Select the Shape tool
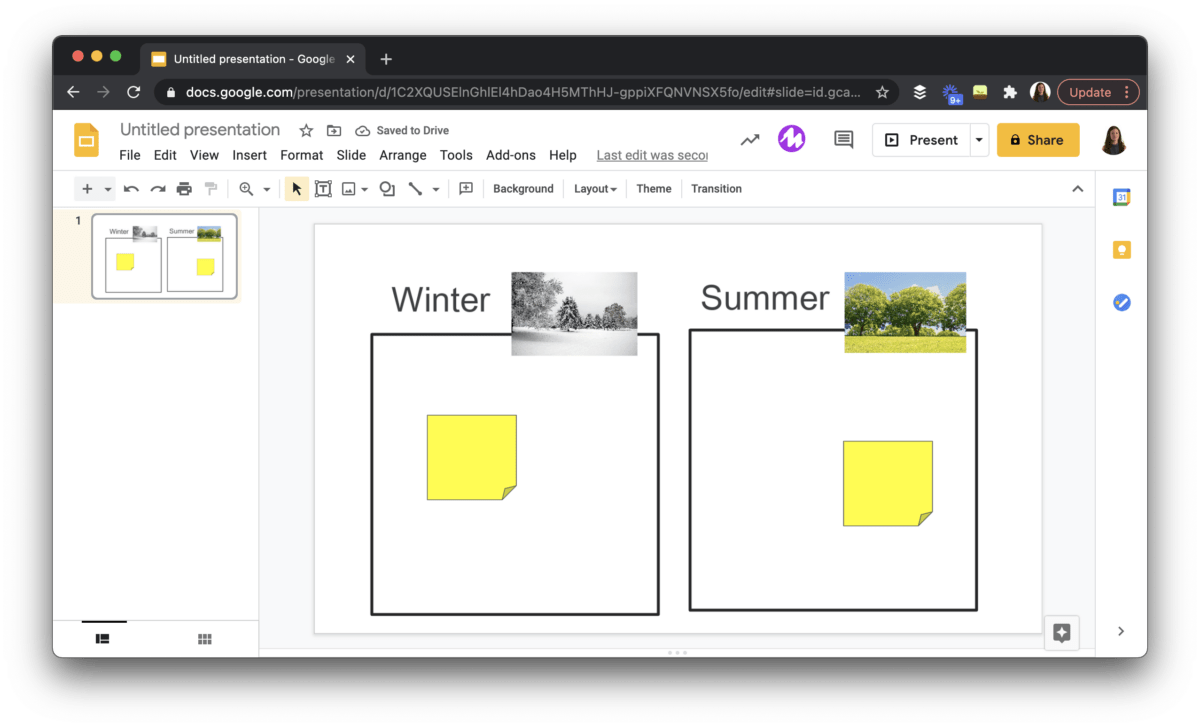 click(x=387, y=188)
